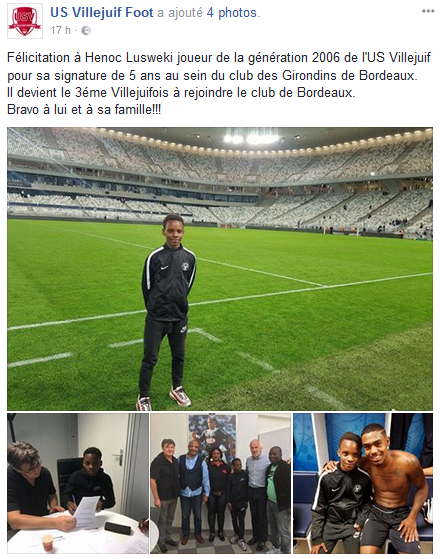Click the "3éme Villejuifois" sentence in the post
Viewport: 440px width, 559px height.
tap(181, 93)
